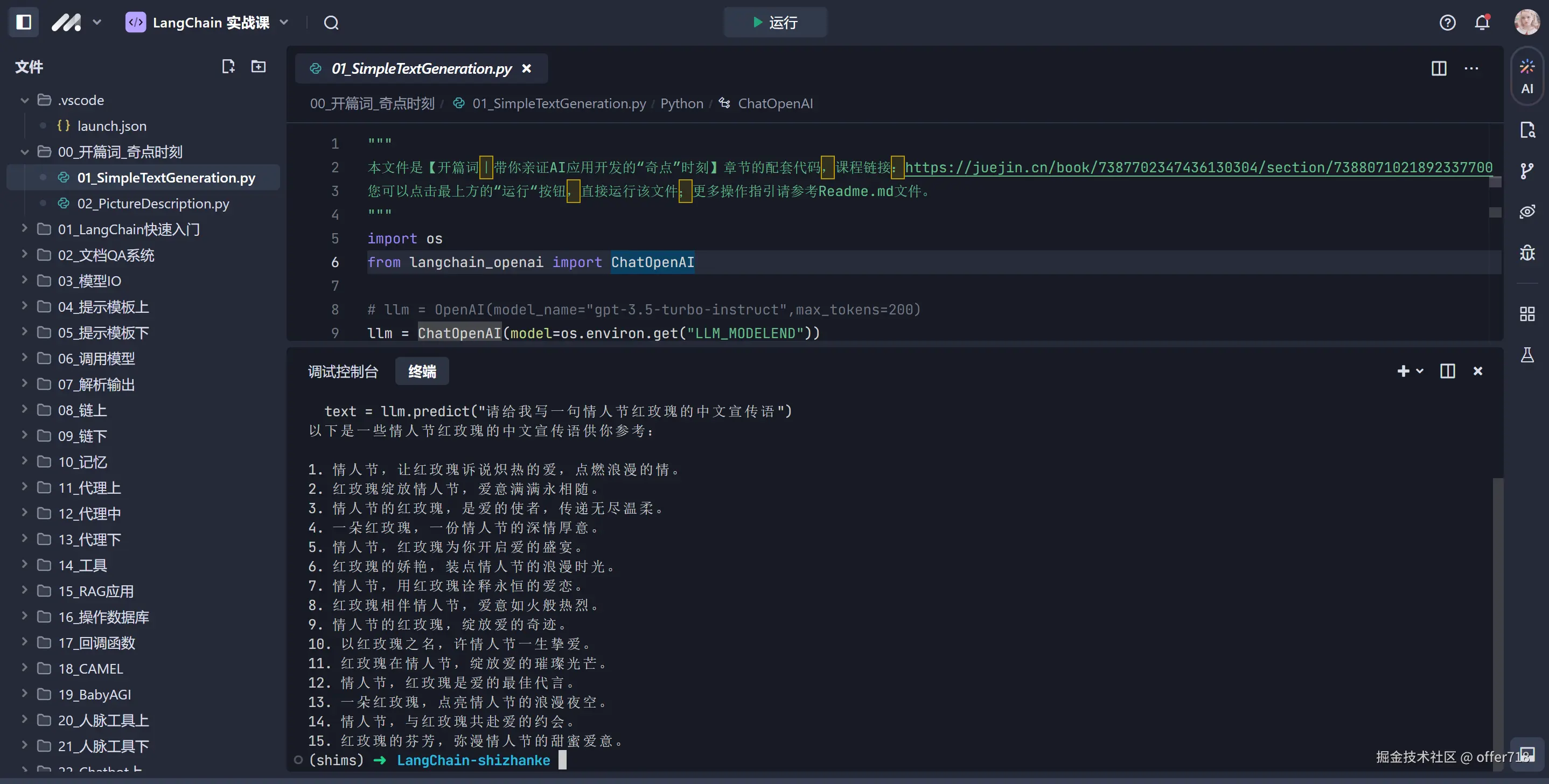Switch to the 调试控制台 tab
Viewport: 1549px width, 784px height.
[343, 372]
